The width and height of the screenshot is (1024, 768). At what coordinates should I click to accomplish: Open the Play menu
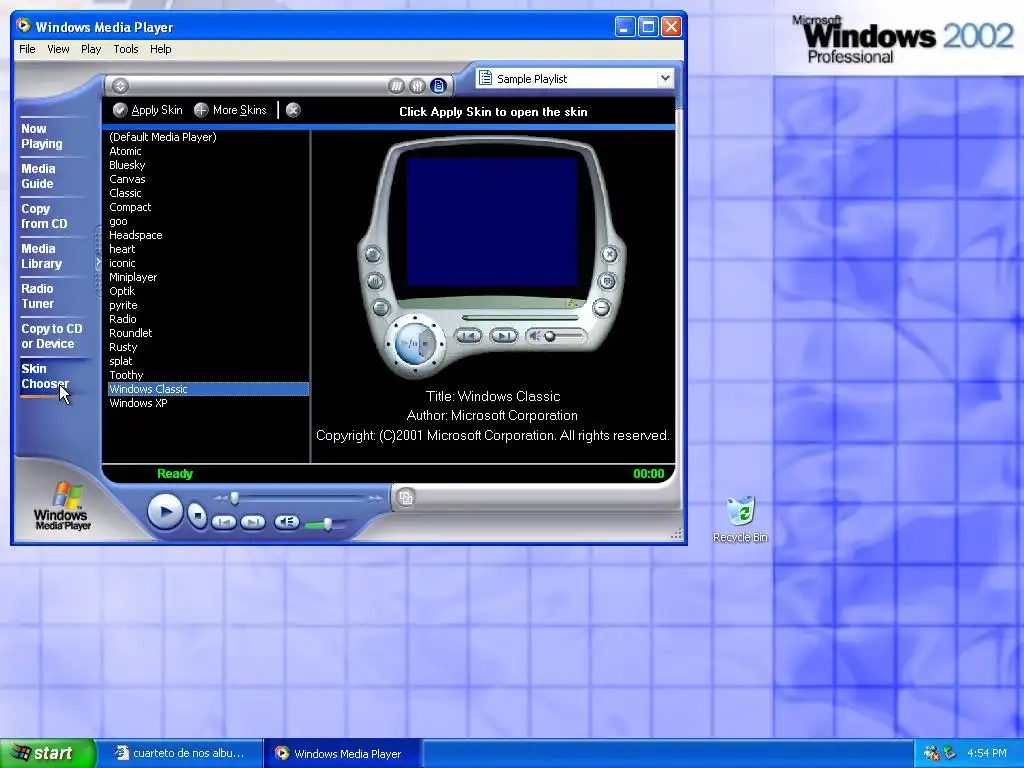pyautogui.click(x=91, y=49)
